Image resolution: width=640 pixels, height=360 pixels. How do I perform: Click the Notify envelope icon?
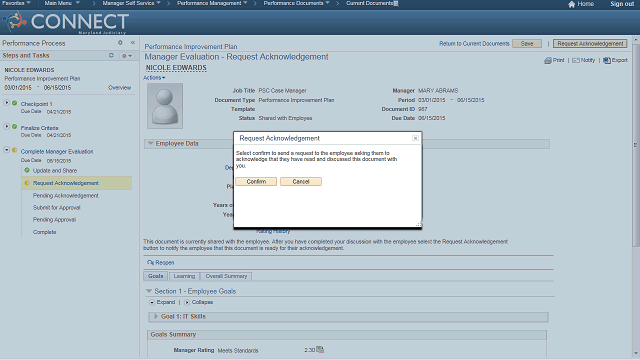[x=576, y=60]
